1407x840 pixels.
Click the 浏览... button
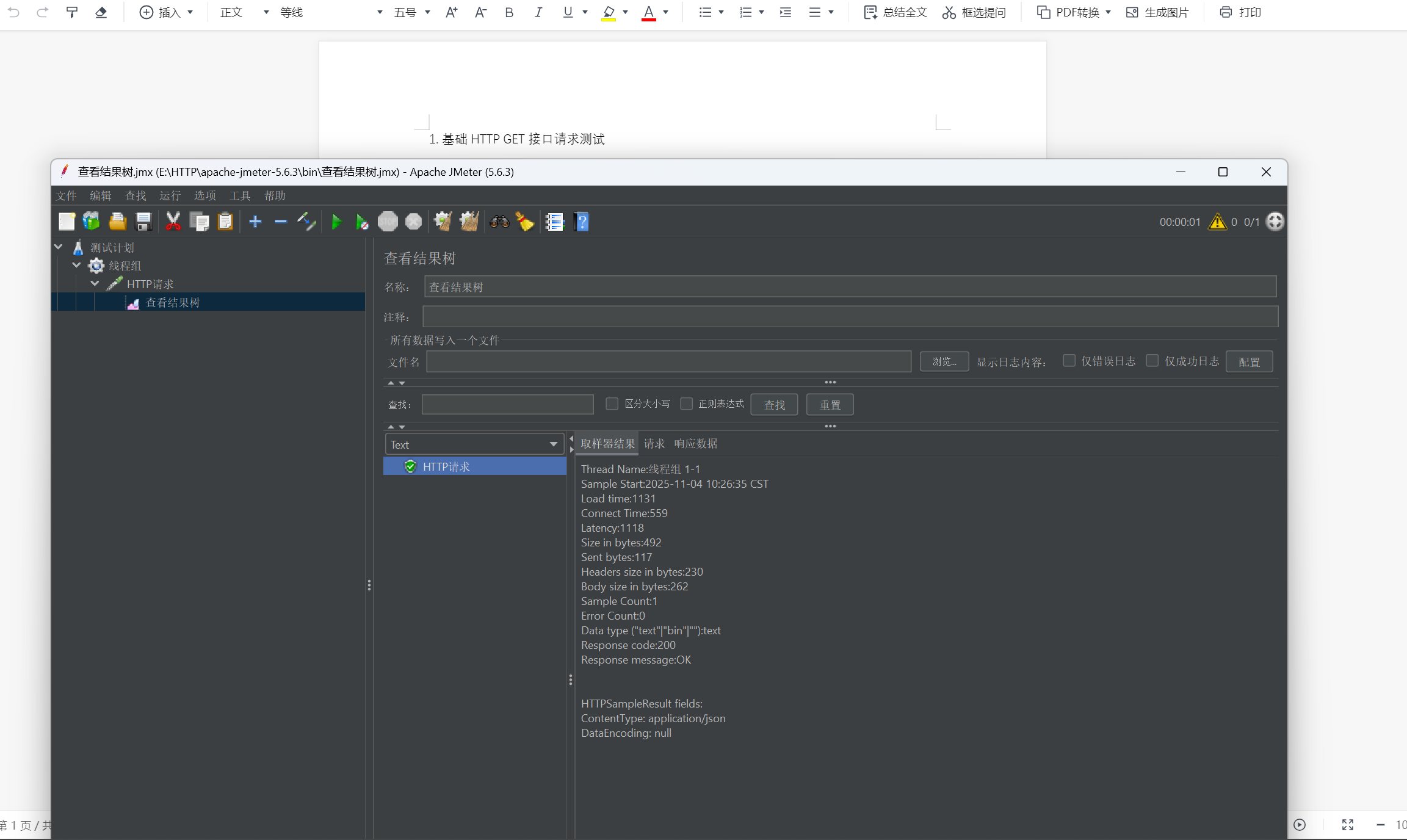(x=944, y=361)
